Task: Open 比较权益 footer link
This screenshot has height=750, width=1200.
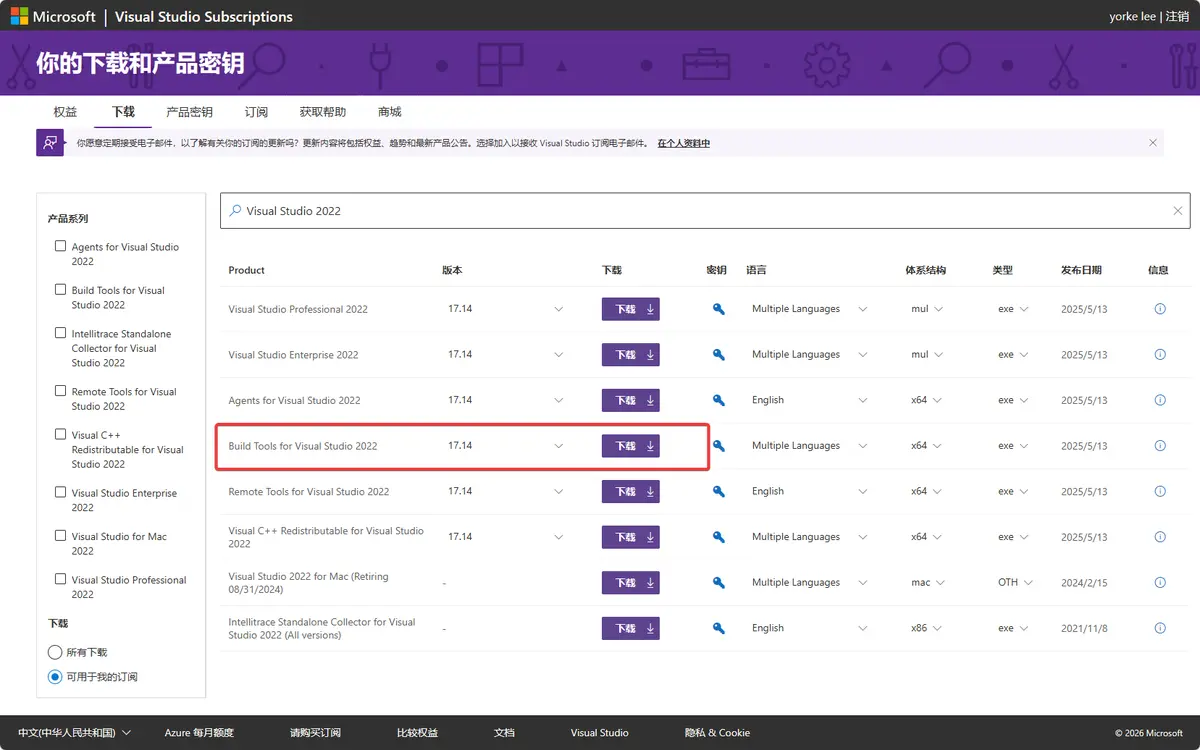Action: pos(417,733)
